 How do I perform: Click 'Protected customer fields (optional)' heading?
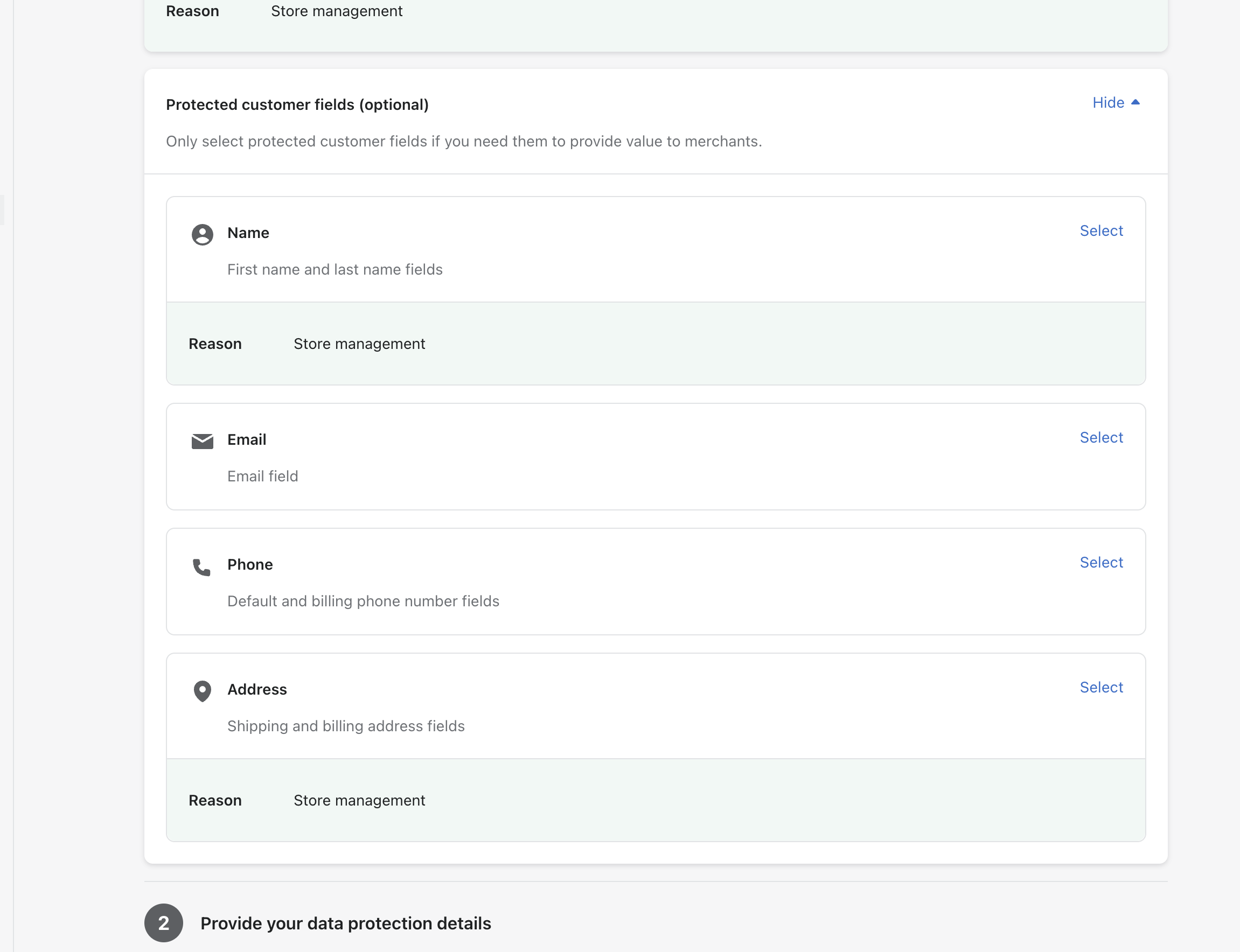click(x=297, y=105)
